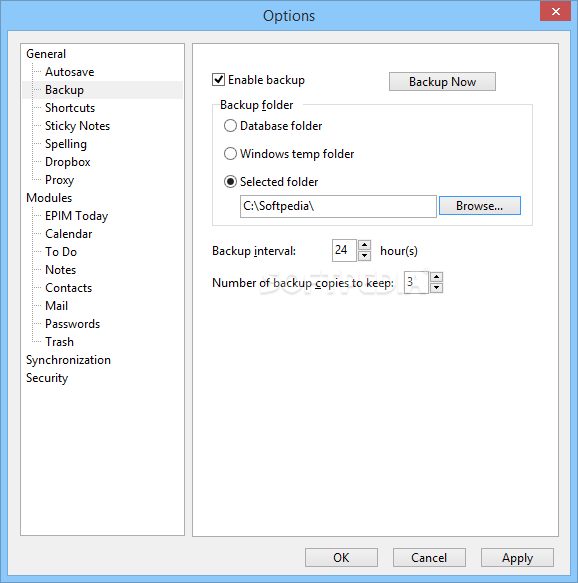
Task: Select the Database folder radio option
Action: [230, 126]
